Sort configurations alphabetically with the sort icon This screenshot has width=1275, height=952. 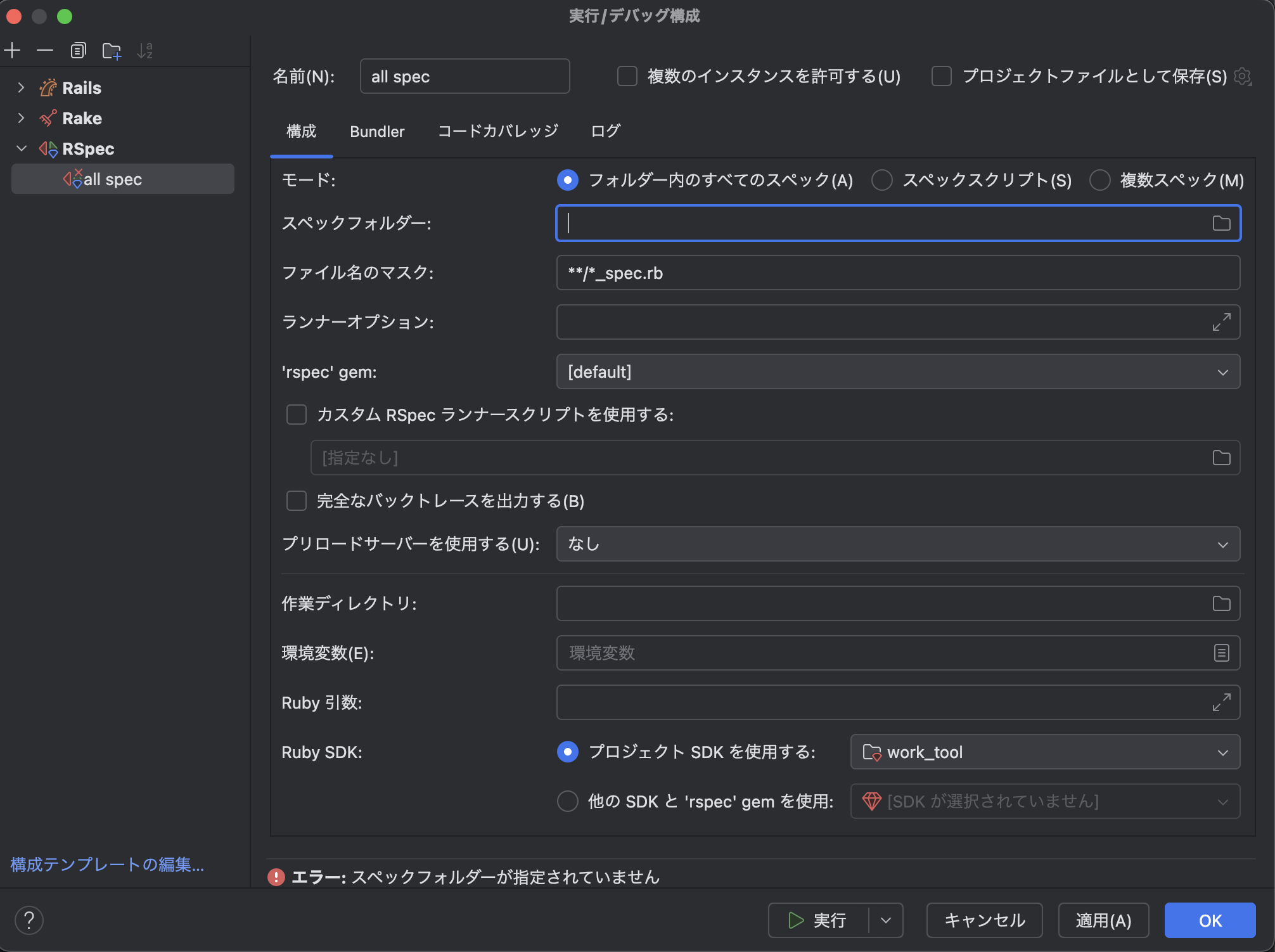[x=145, y=50]
